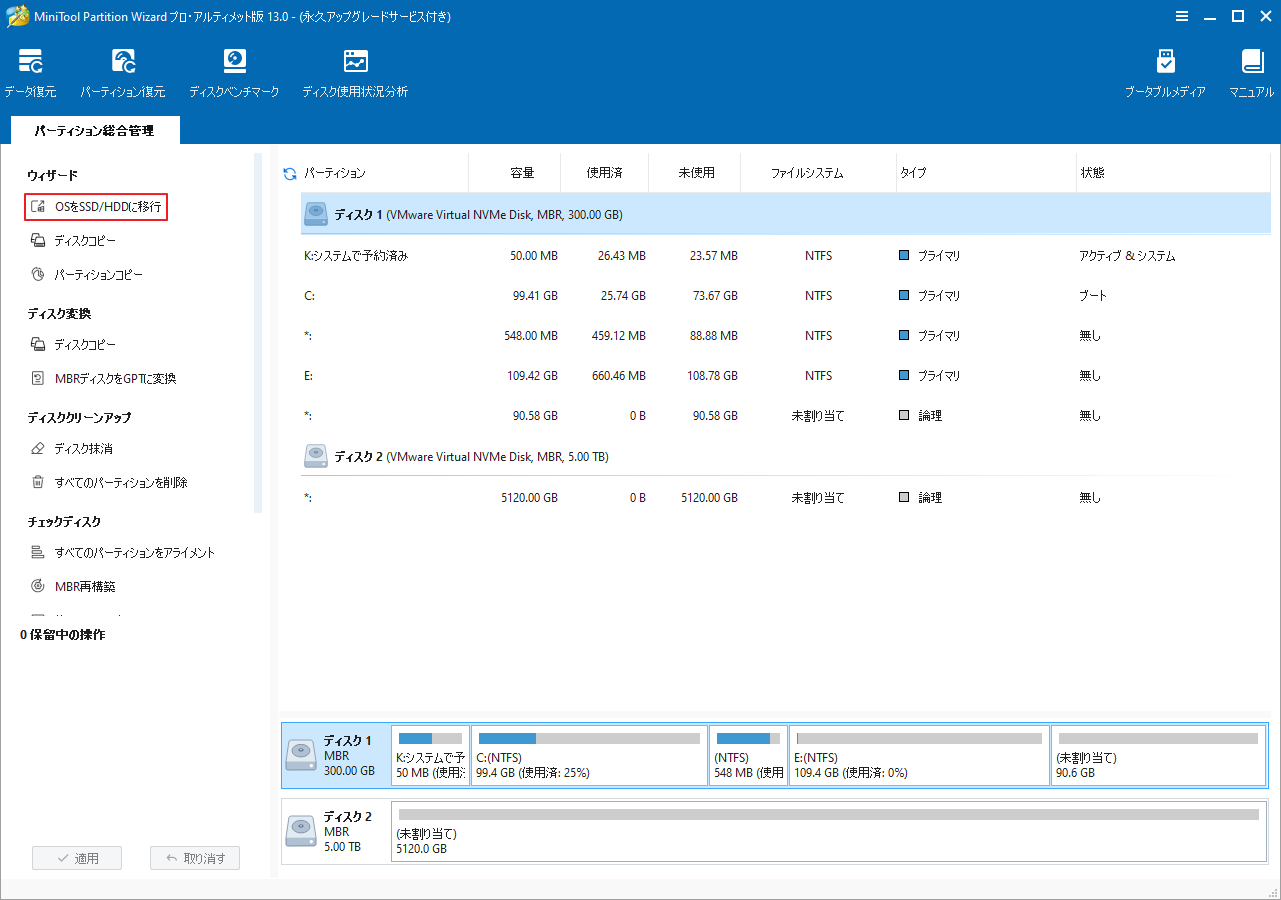Select the C: partition block in disk map
1281x900 pixels.
588,755
